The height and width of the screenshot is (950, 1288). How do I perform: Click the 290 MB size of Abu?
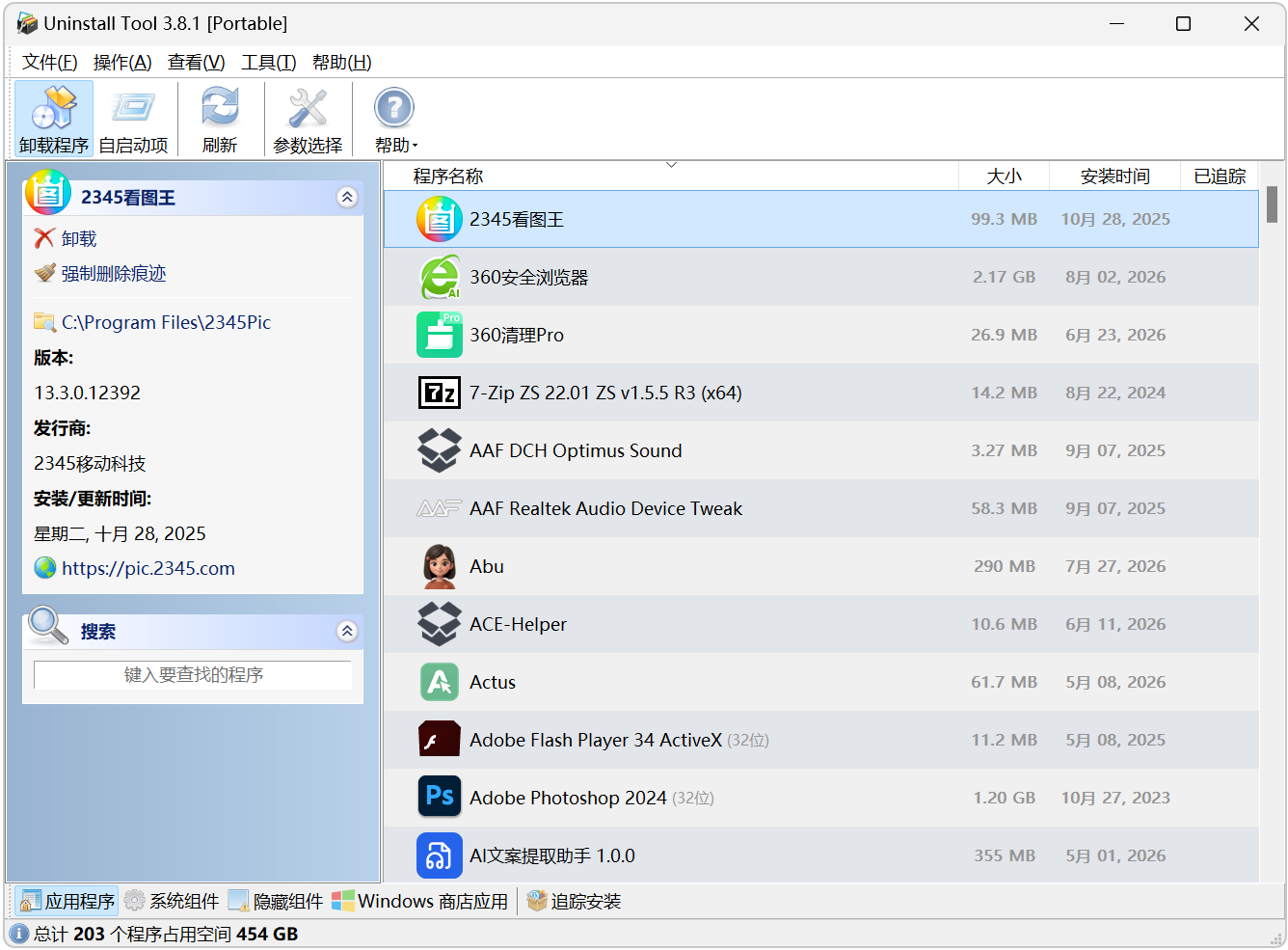(1005, 566)
